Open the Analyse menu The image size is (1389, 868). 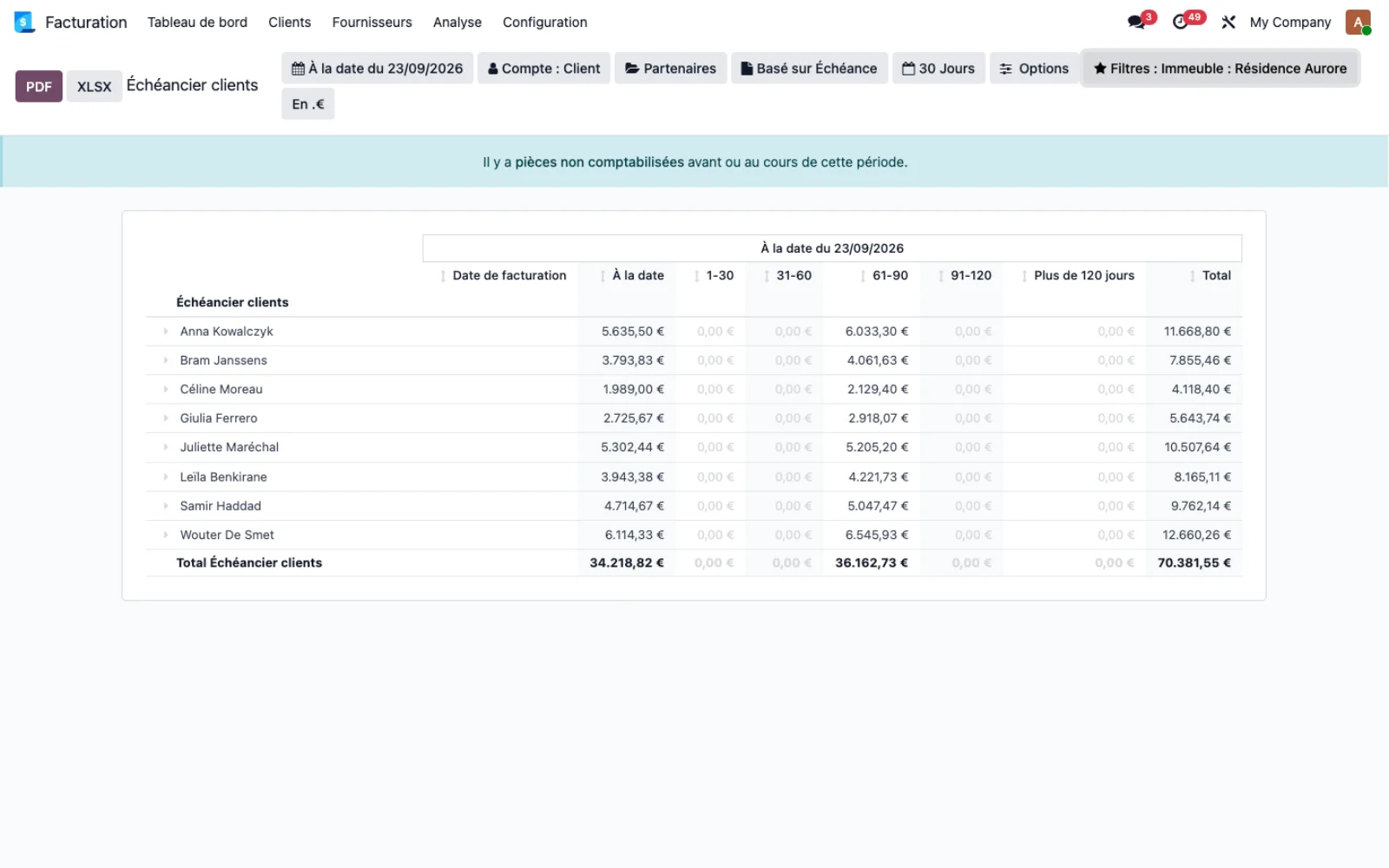pyautogui.click(x=458, y=22)
